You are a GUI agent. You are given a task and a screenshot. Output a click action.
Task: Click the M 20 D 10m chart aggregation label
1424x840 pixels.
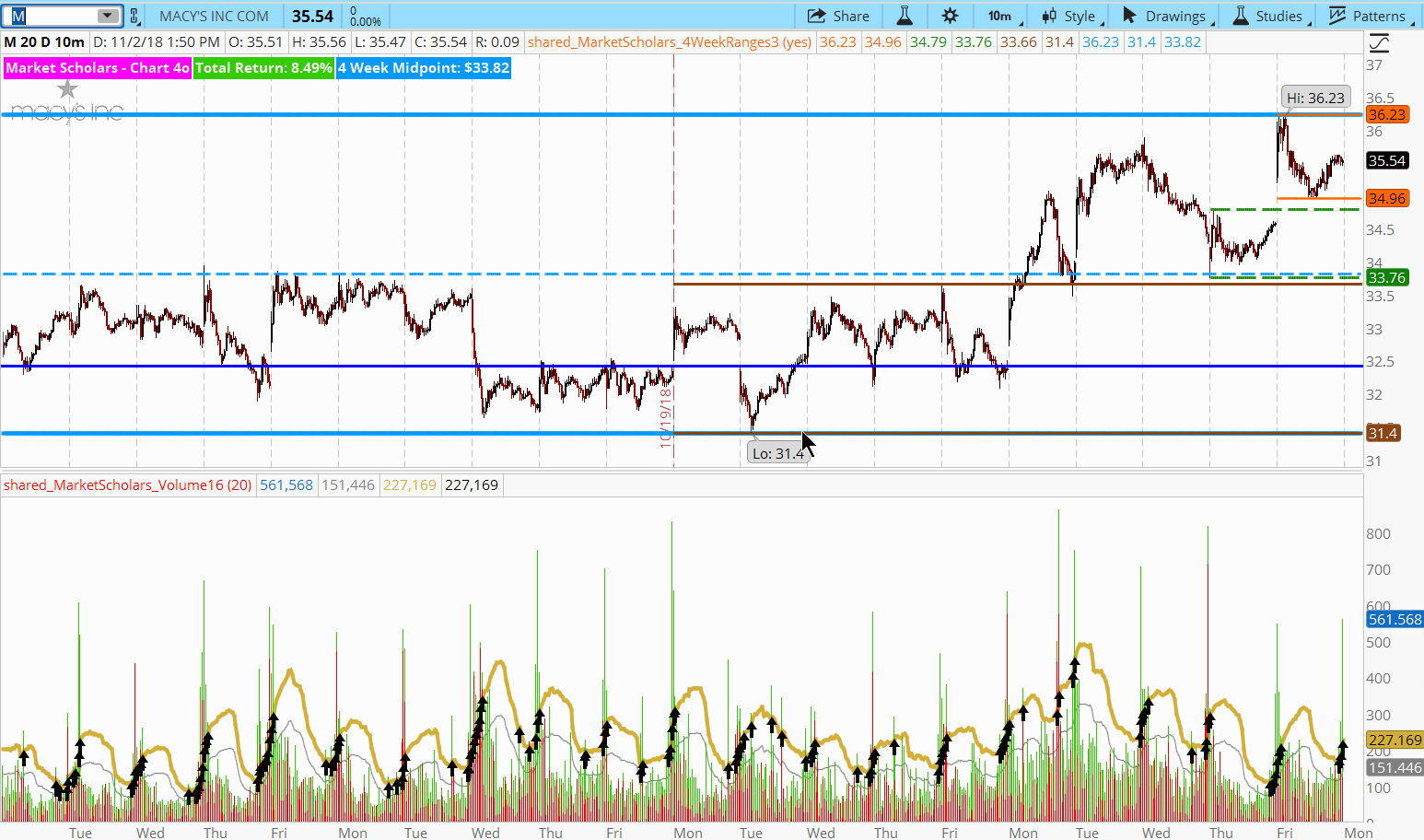[44, 42]
